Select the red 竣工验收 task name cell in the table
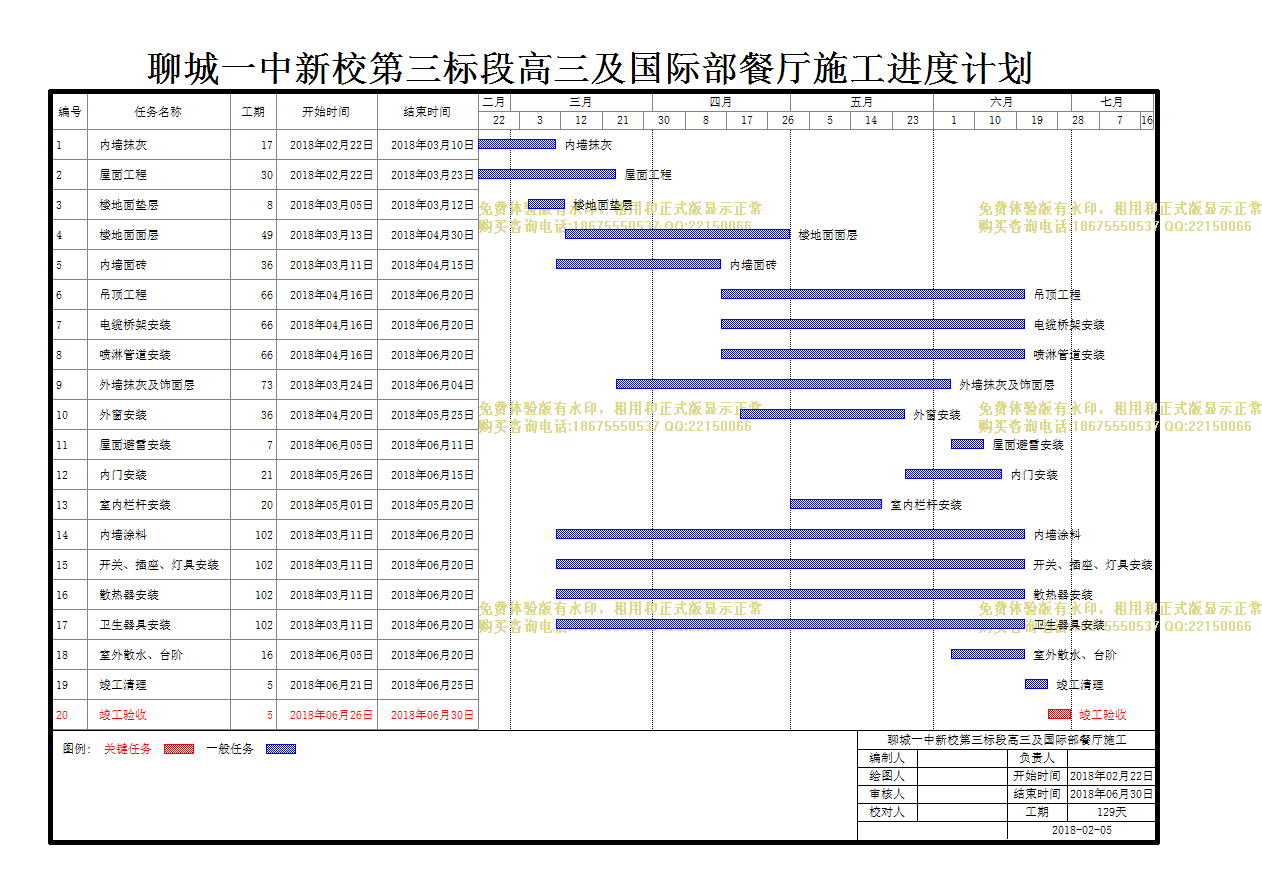 tap(159, 715)
